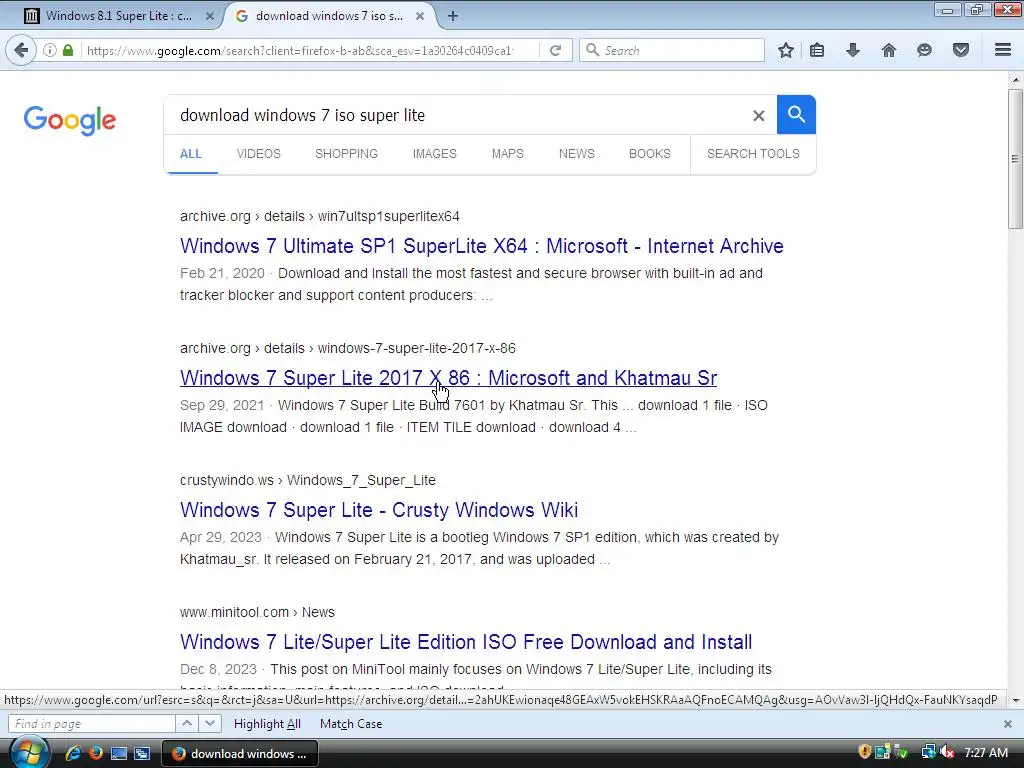Viewport: 1024px width, 768px height.
Task: Open SEARCH TOOLS options
Action: (753, 153)
